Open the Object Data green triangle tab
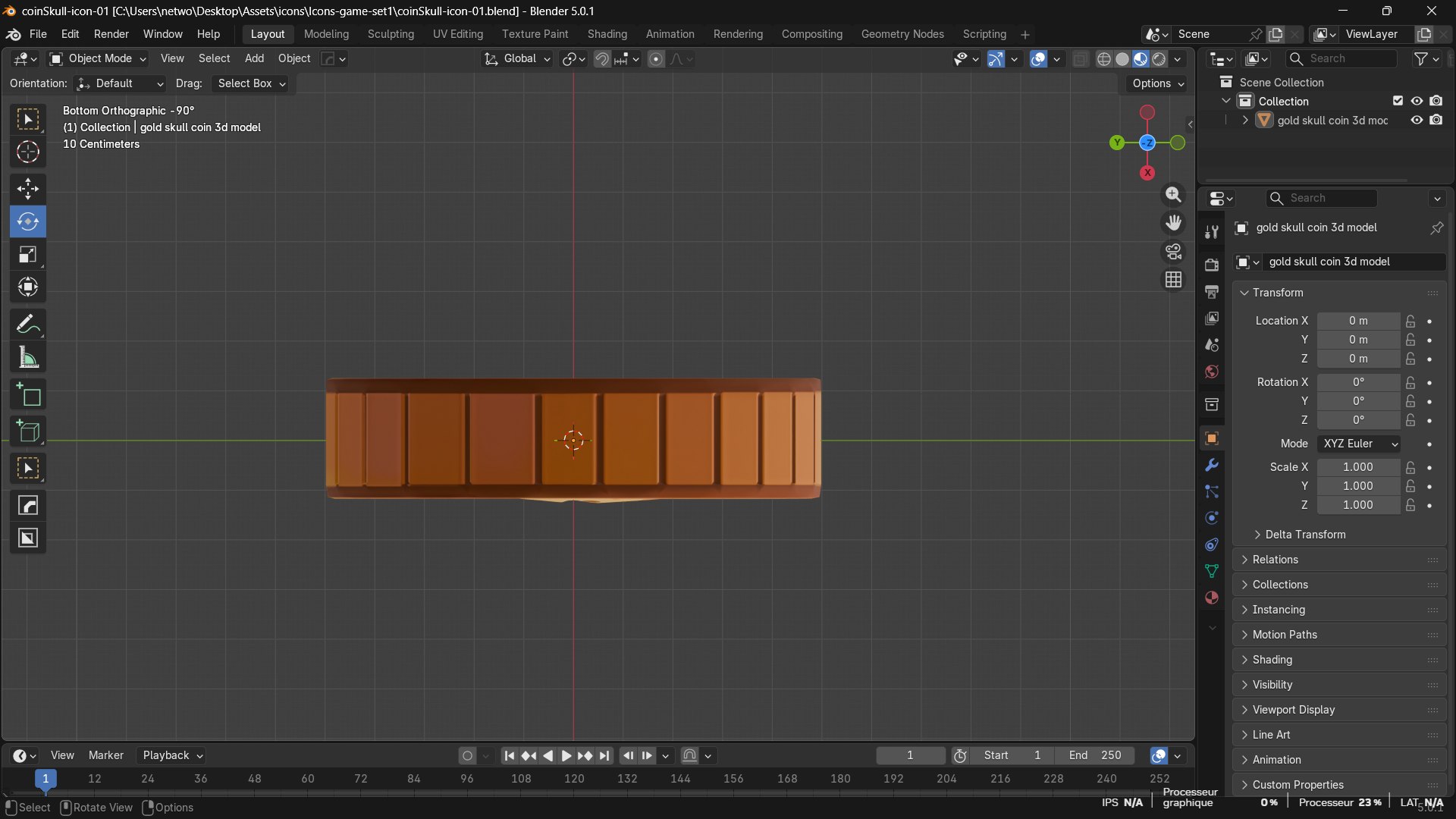The image size is (1456, 819). [x=1212, y=571]
